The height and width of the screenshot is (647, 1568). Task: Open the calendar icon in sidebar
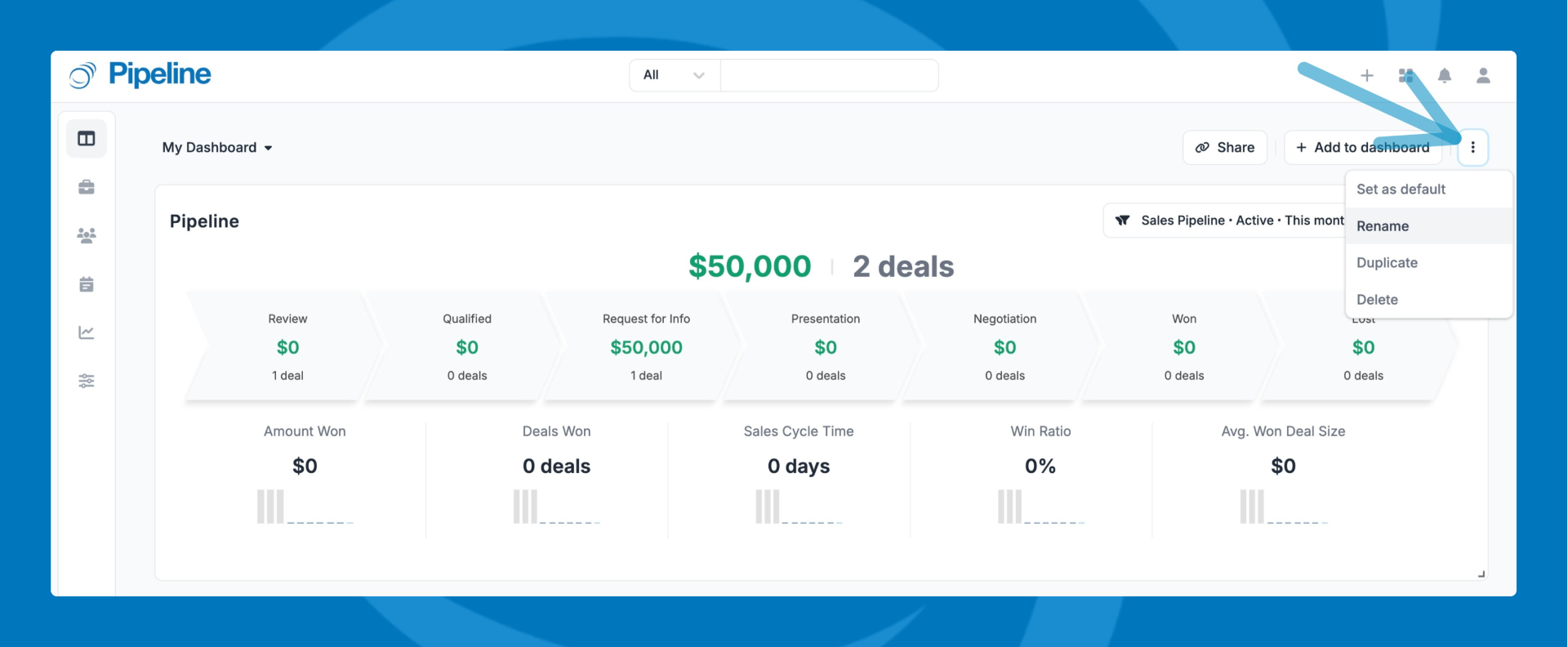tap(87, 284)
